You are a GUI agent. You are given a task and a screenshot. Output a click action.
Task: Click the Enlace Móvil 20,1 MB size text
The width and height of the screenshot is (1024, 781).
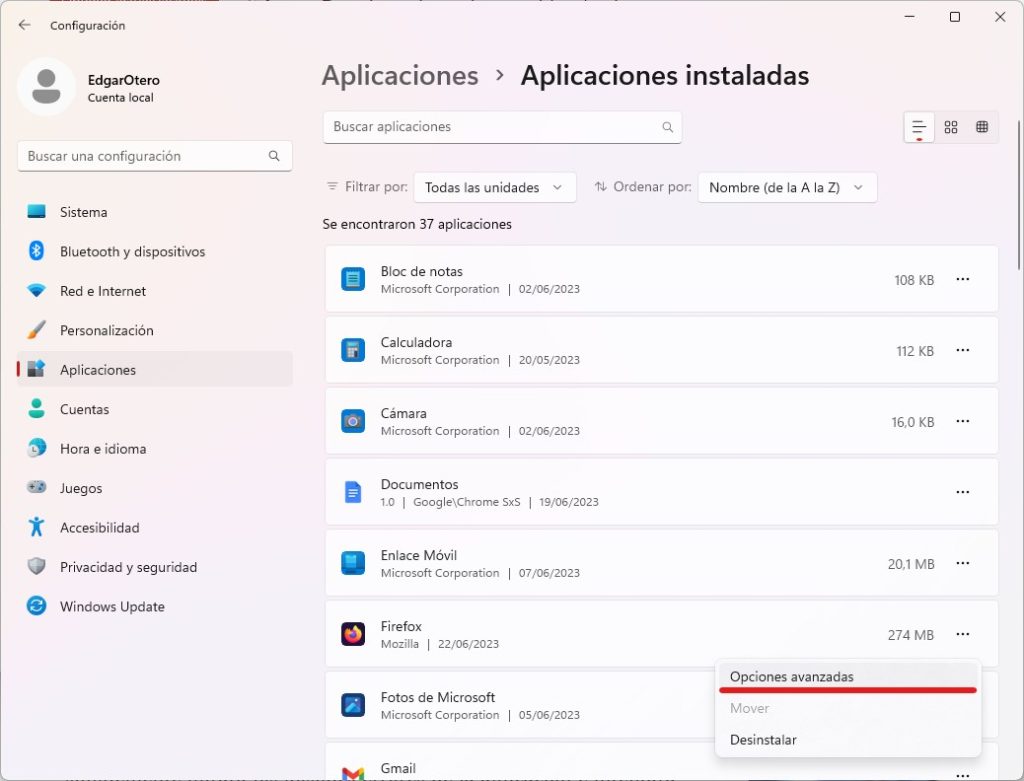point(911,564)
